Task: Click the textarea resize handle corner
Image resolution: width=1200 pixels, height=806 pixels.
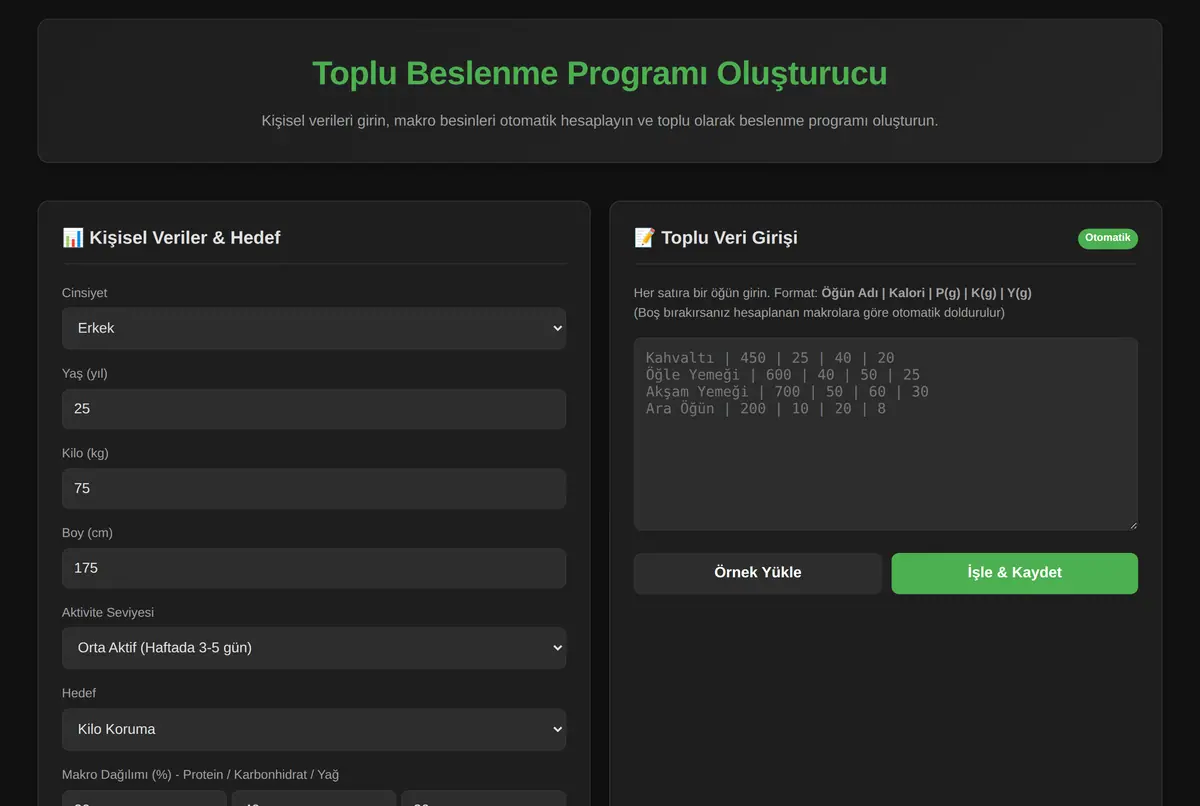Action: (x=1132, y=525)
